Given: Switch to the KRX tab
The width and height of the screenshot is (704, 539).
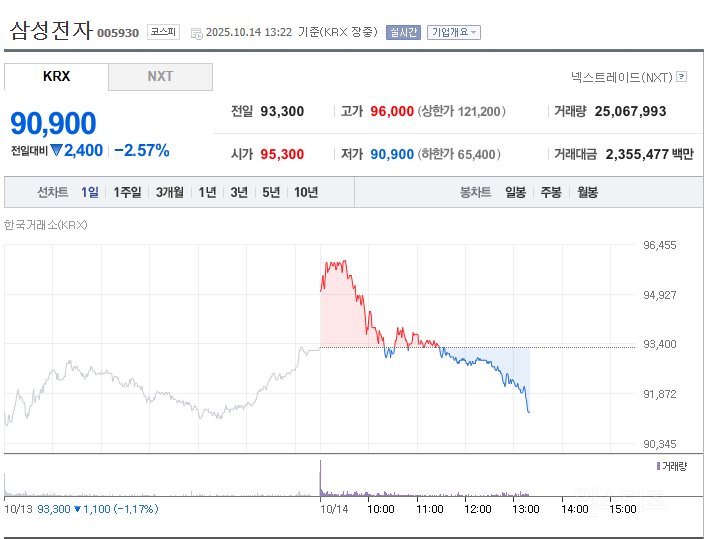Looking at the screenshot, I should pos(57,76).
